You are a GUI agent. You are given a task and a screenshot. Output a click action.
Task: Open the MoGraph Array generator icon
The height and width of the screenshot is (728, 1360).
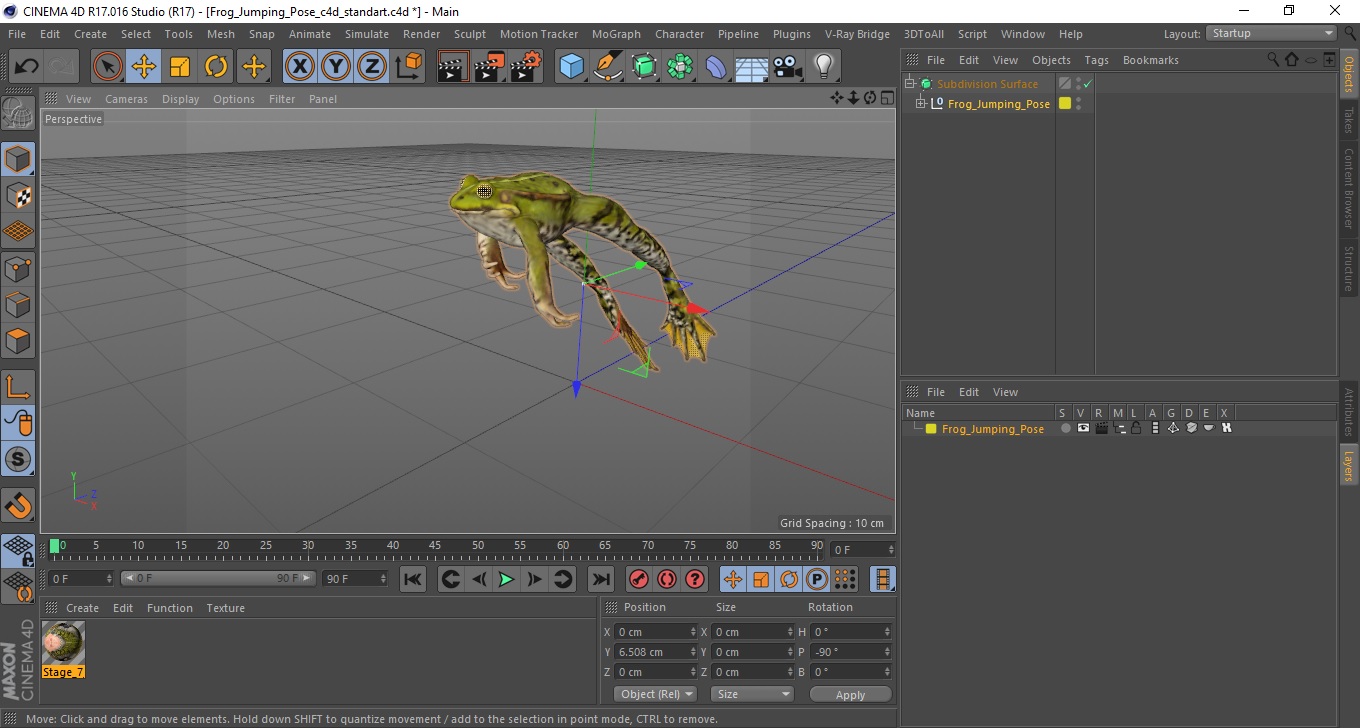680,67
